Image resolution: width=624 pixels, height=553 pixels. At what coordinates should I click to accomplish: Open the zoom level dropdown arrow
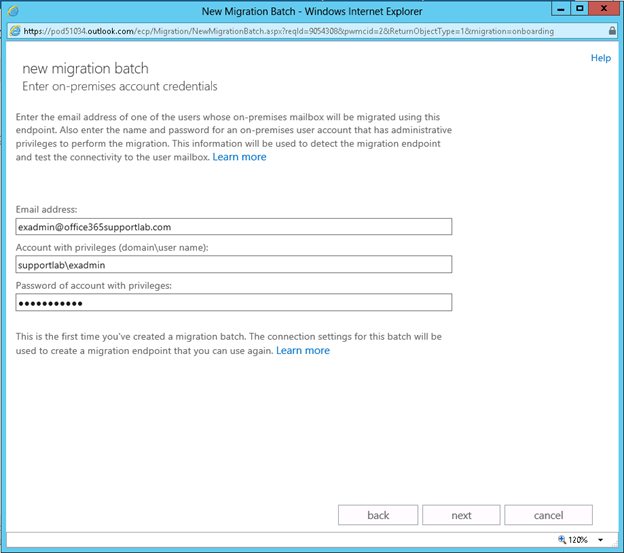click(x=601, y=540)
